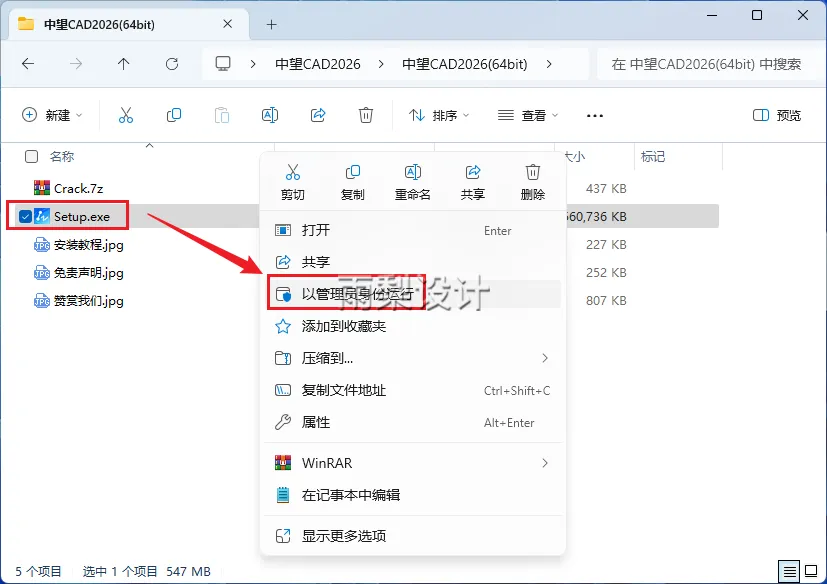Image resolution: width=827 pixels, height=584 pixels.
Task: Click Rename icon in context menu
Action: (412, 173)
